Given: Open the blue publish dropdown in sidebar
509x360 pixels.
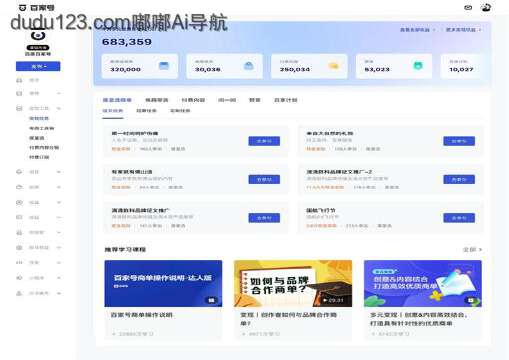Looking at the screenshot, I should 38,66.
